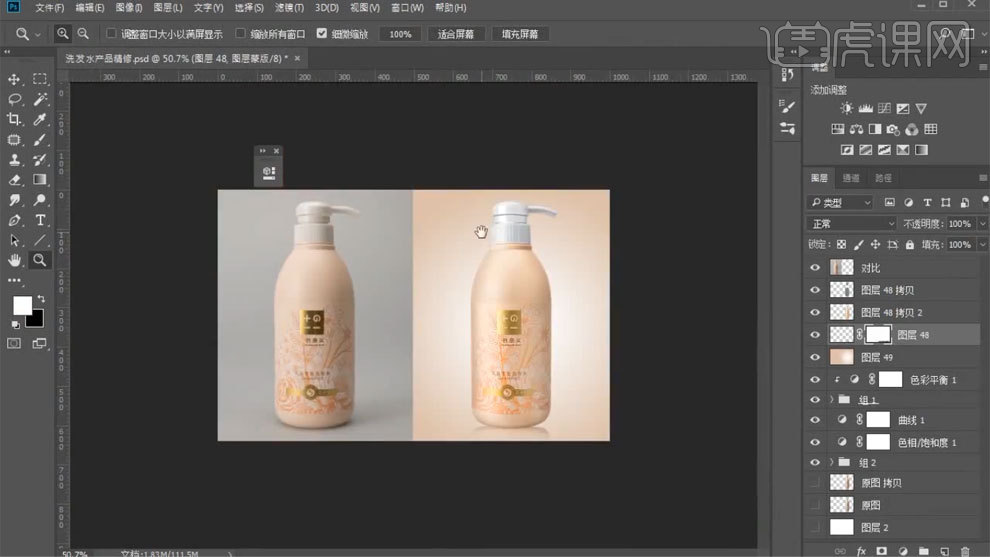
Task: Click the background color swatch
Action: click(x=37, y=320)
